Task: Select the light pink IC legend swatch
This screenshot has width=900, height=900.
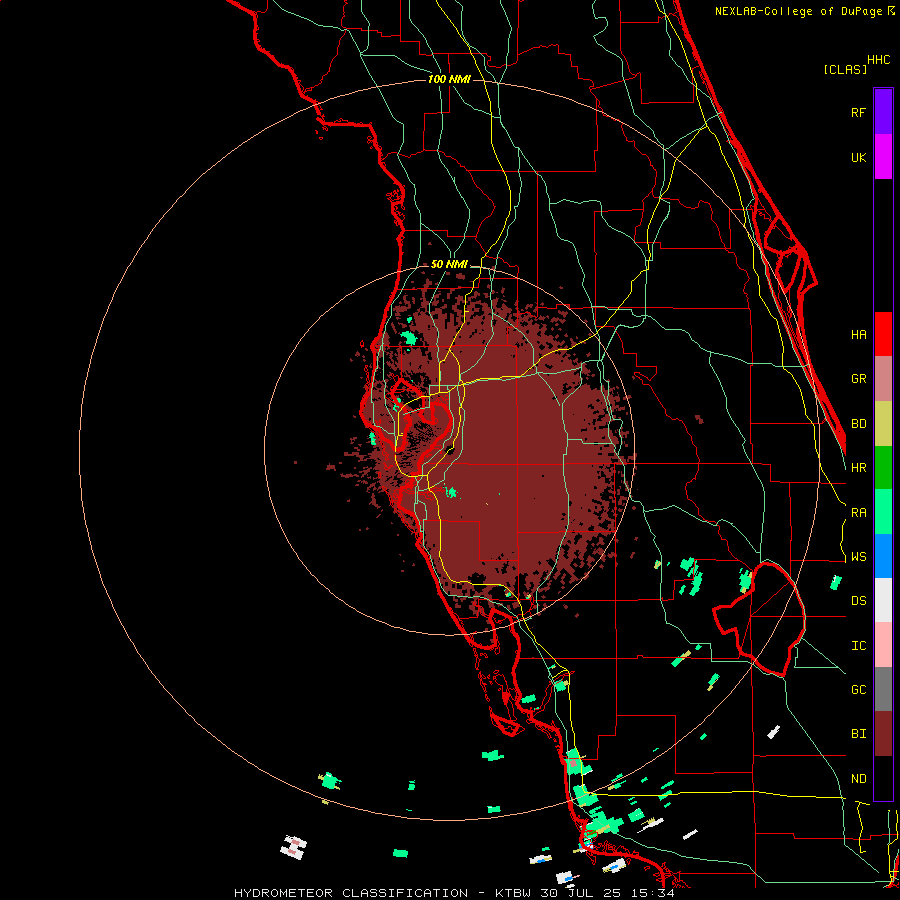Action: [x=883, y=645]
